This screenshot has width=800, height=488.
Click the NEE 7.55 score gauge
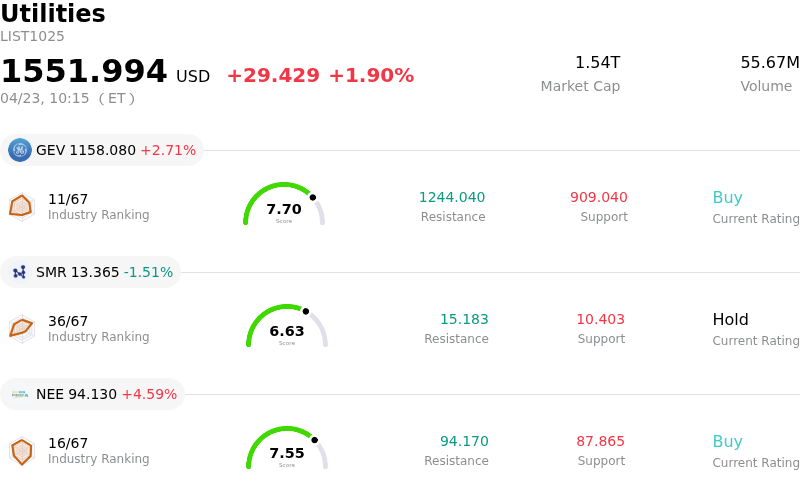(x=287, y=450)
